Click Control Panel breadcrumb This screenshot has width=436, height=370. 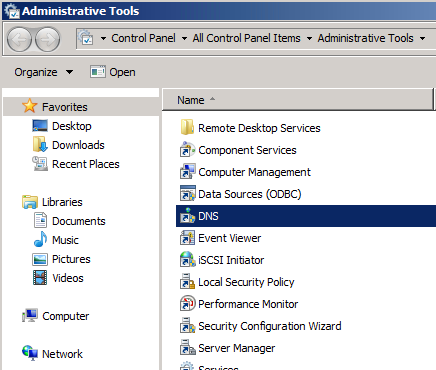point(143,38)
